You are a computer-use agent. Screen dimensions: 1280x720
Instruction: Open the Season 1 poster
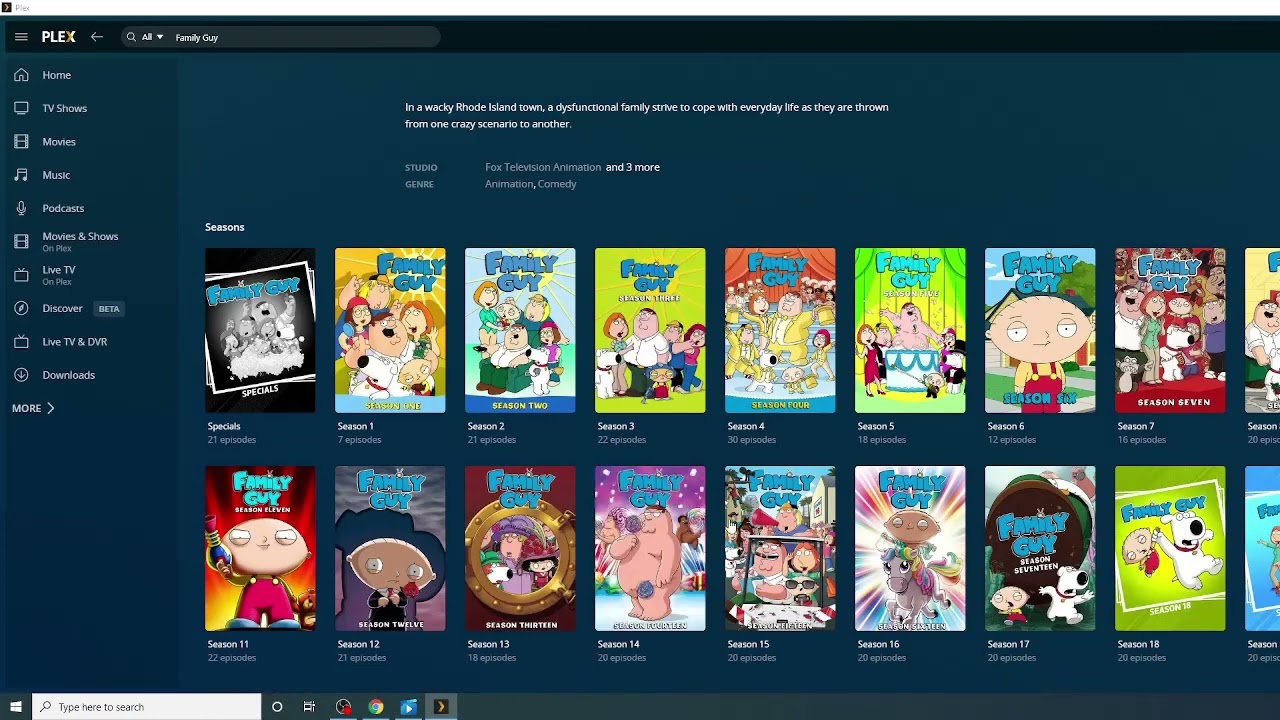click(390, 330)
